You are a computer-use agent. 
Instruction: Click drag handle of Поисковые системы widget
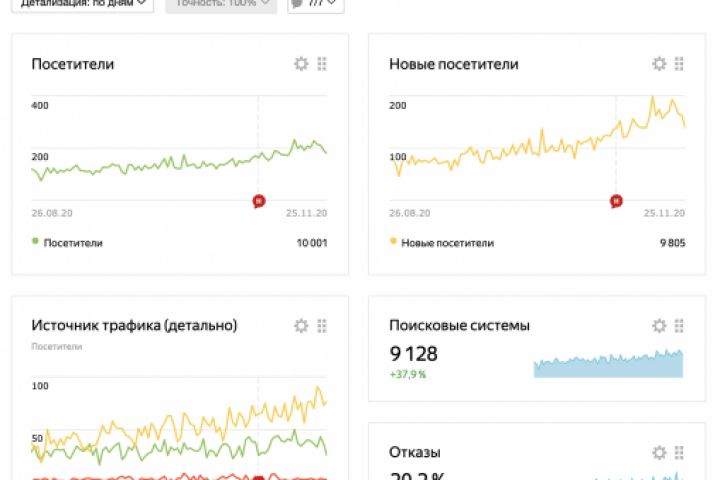[x=679, y=326]
